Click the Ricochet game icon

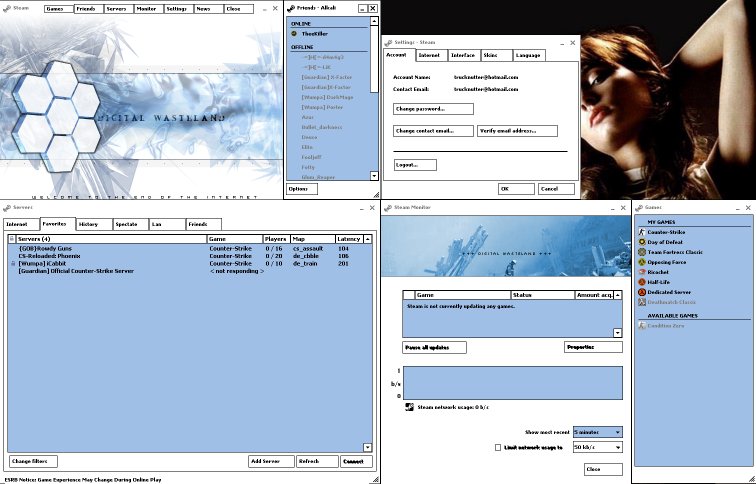[642, 272]
